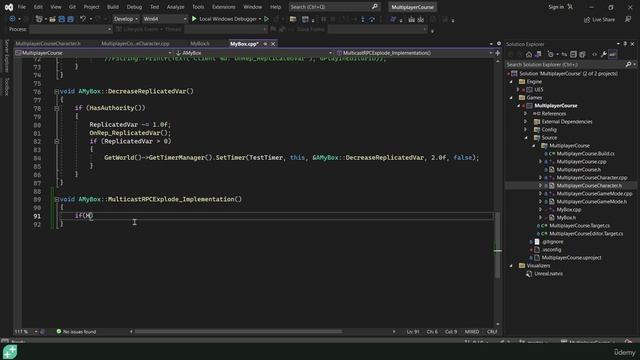Image resolution: width=640 pixels, height=360 pixels.
Task: Select MyBox.cpp in Solution Explorer
Action: coord(569,210)
